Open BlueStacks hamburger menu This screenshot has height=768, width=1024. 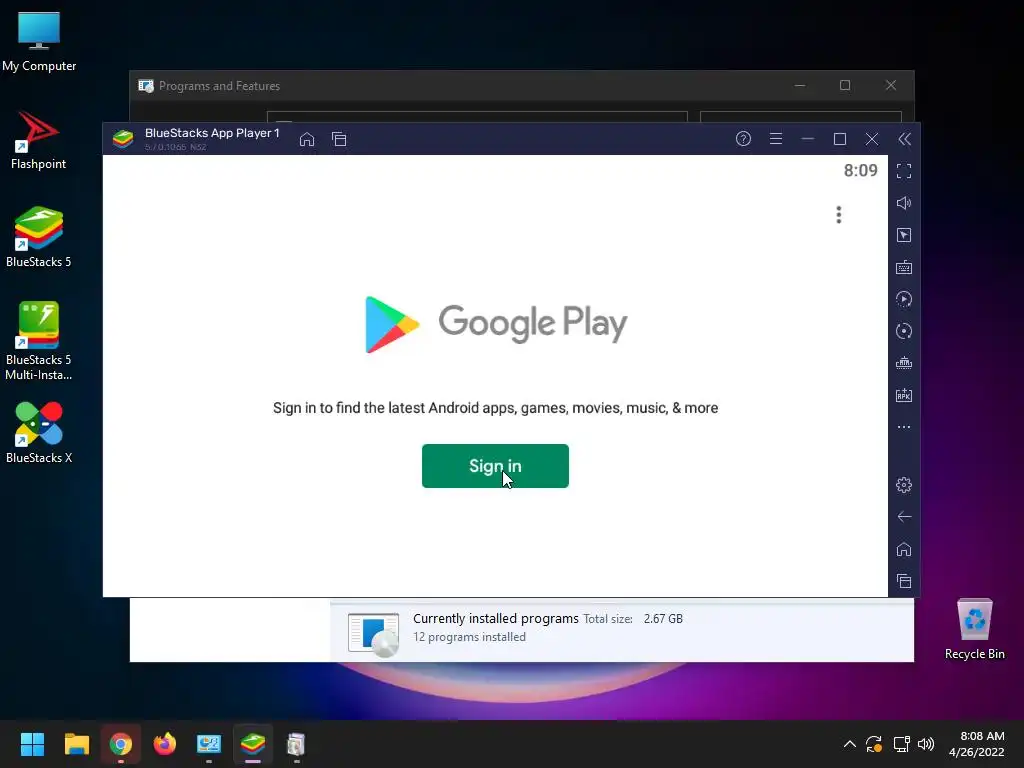coord(776,138)
